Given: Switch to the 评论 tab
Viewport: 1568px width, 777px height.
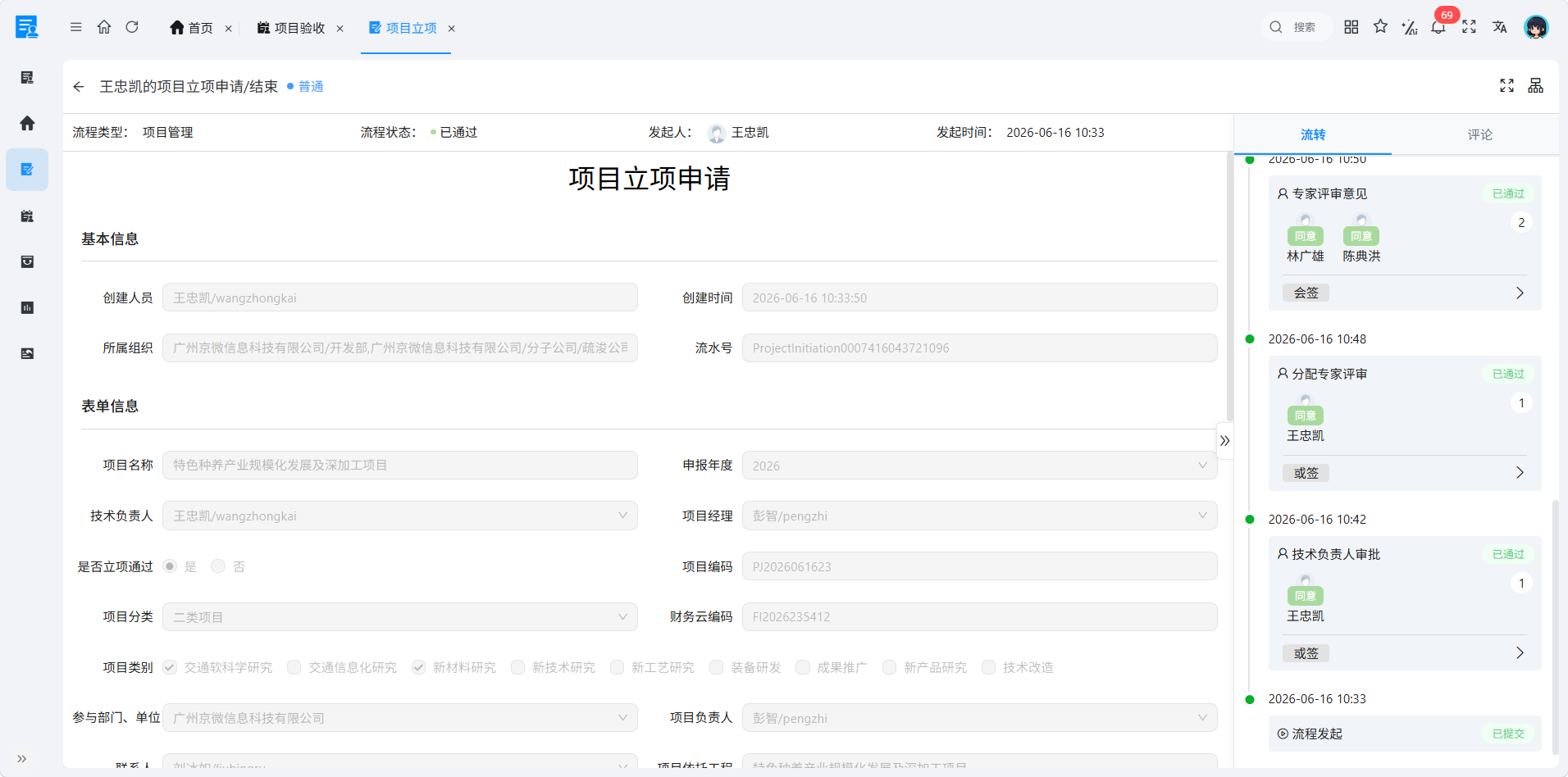Looking at the screenshot, I should [1479, 134].
